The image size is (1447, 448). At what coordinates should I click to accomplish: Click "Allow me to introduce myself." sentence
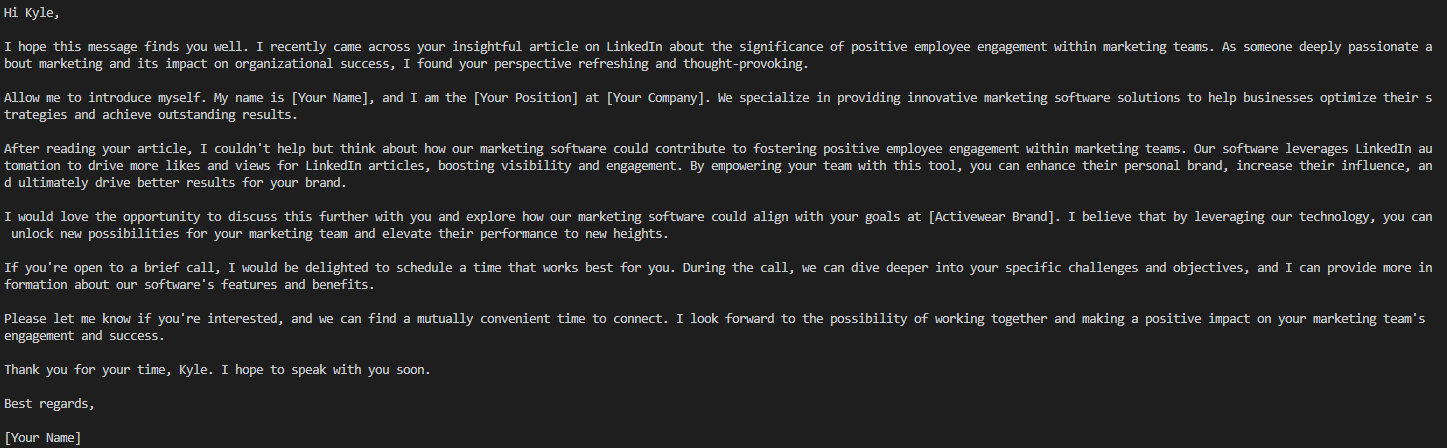point(106,98)
